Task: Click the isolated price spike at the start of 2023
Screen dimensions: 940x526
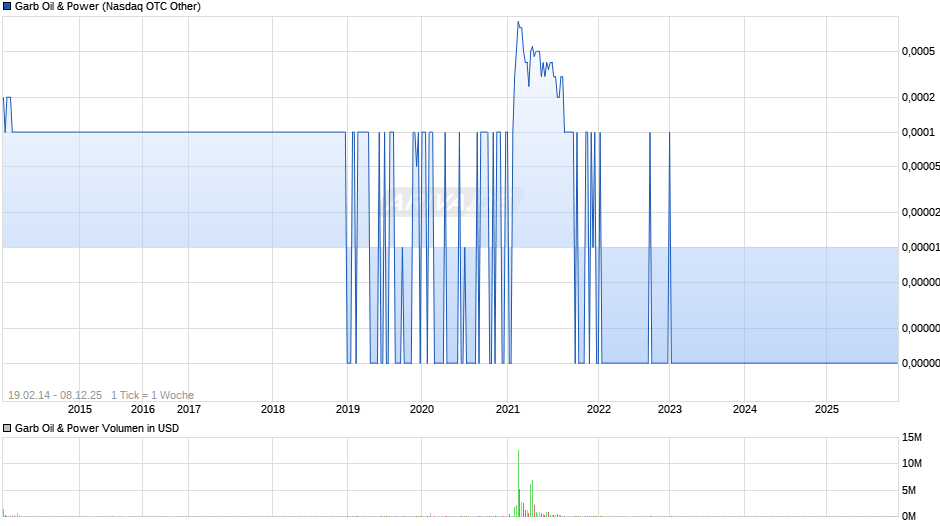Action: [670, 247]
